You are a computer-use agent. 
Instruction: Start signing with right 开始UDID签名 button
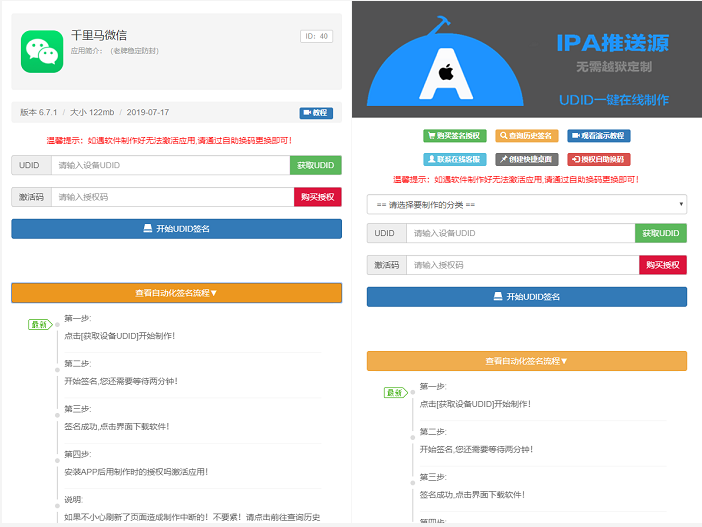click(x=527, y=297)
